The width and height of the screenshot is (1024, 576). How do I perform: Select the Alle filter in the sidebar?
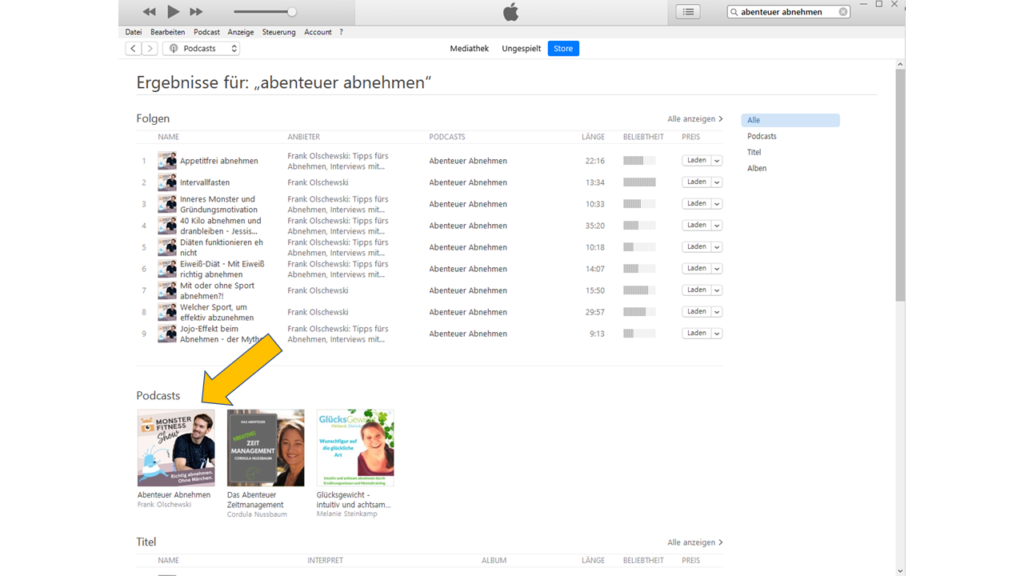[790, 120]
